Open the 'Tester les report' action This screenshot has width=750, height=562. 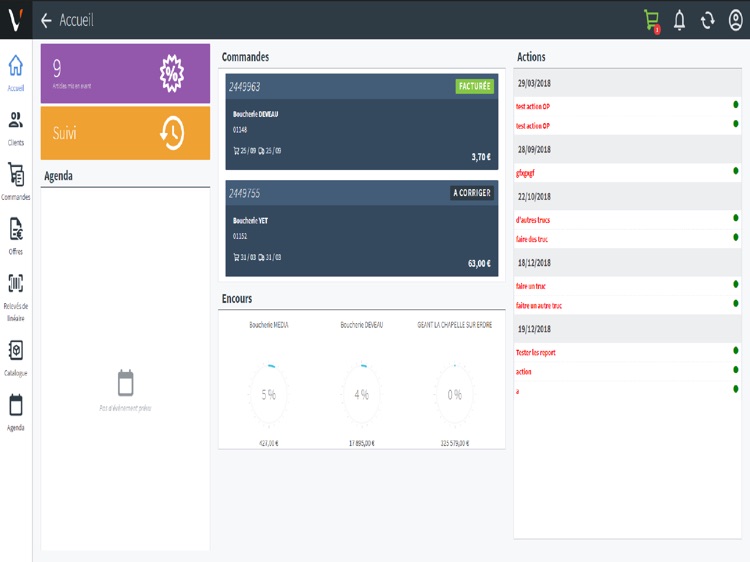pos(627,352)
